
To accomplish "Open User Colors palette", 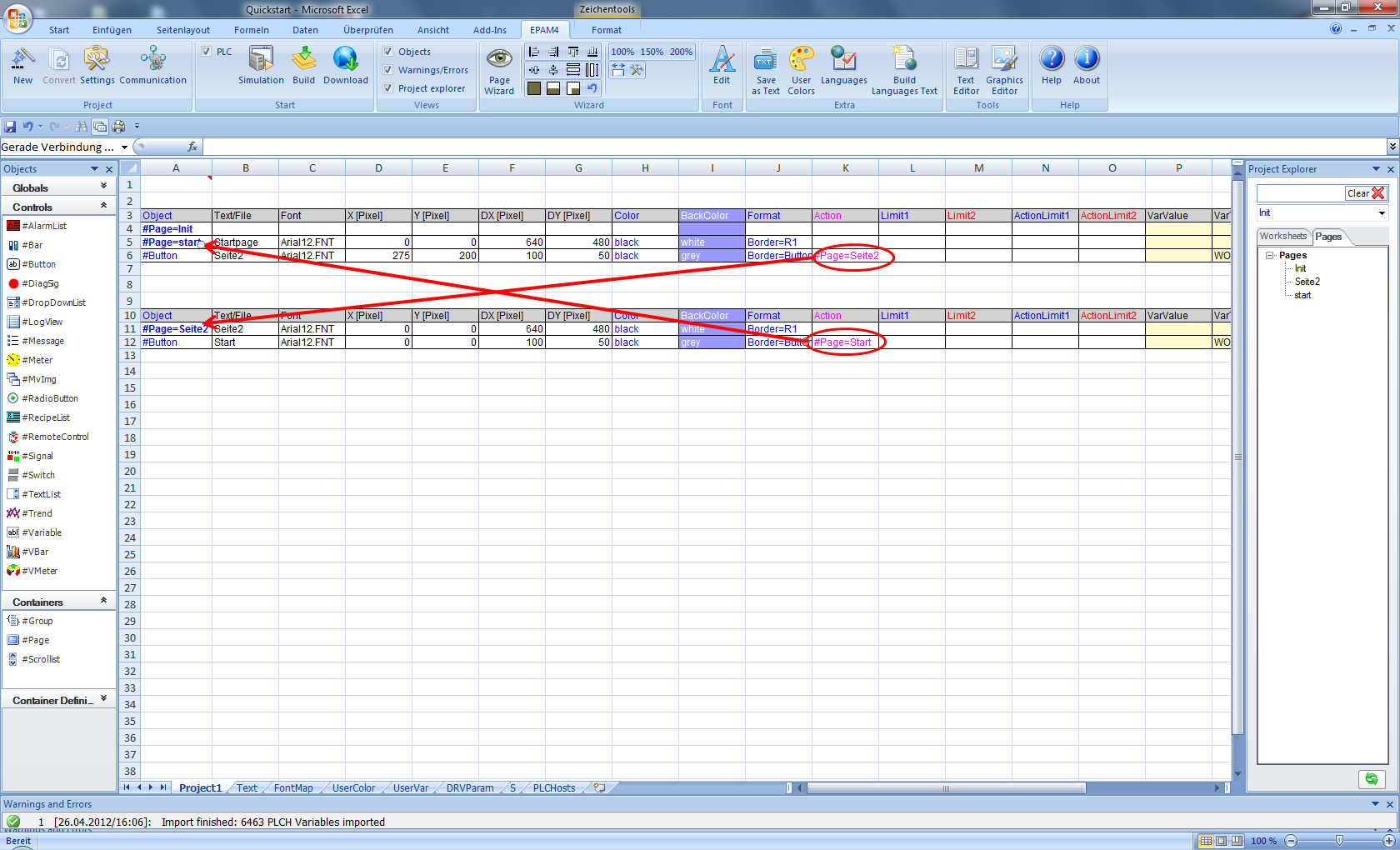I will (801, 71).
